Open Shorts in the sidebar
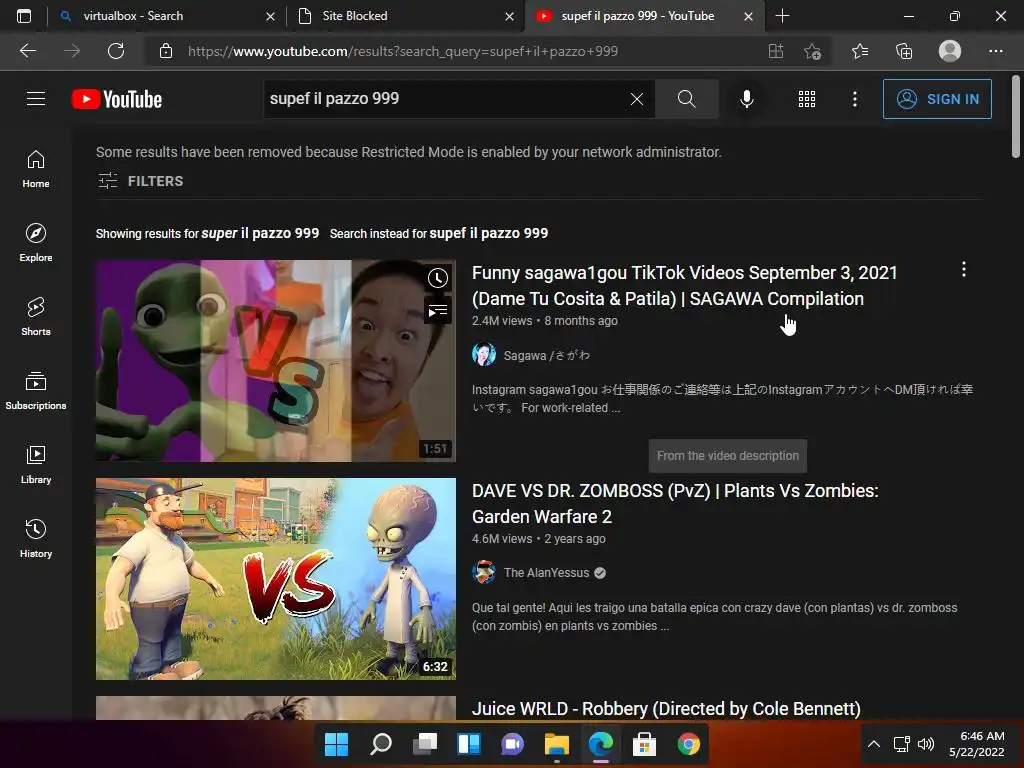 pos(36,317)
